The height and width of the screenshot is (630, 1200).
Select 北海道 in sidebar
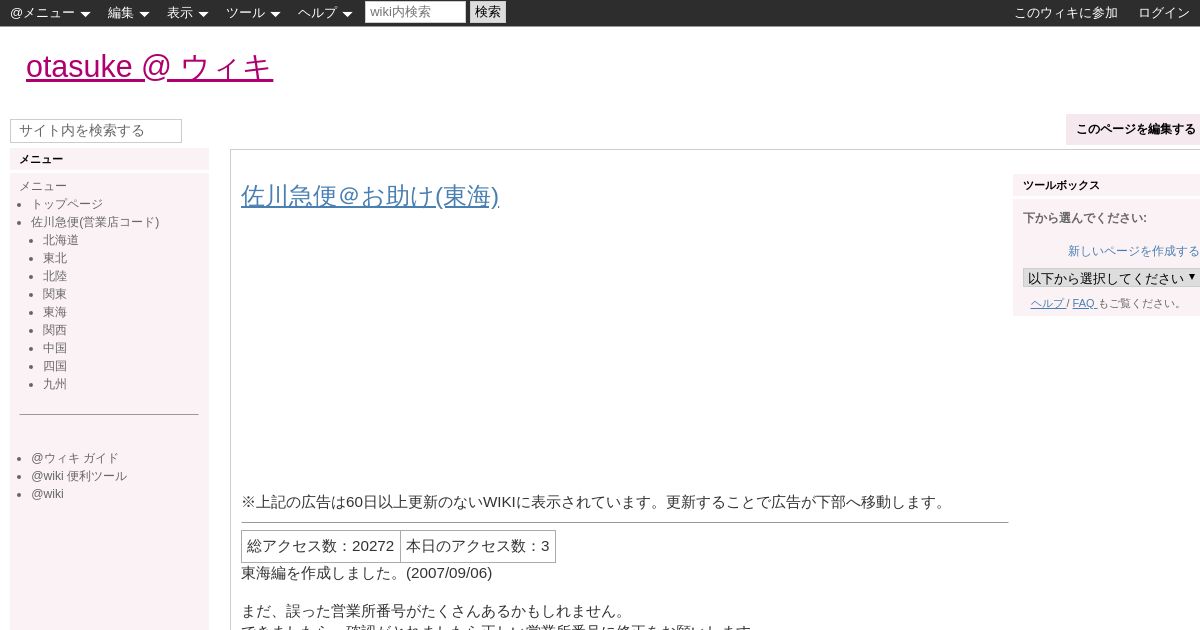point(61,240)
